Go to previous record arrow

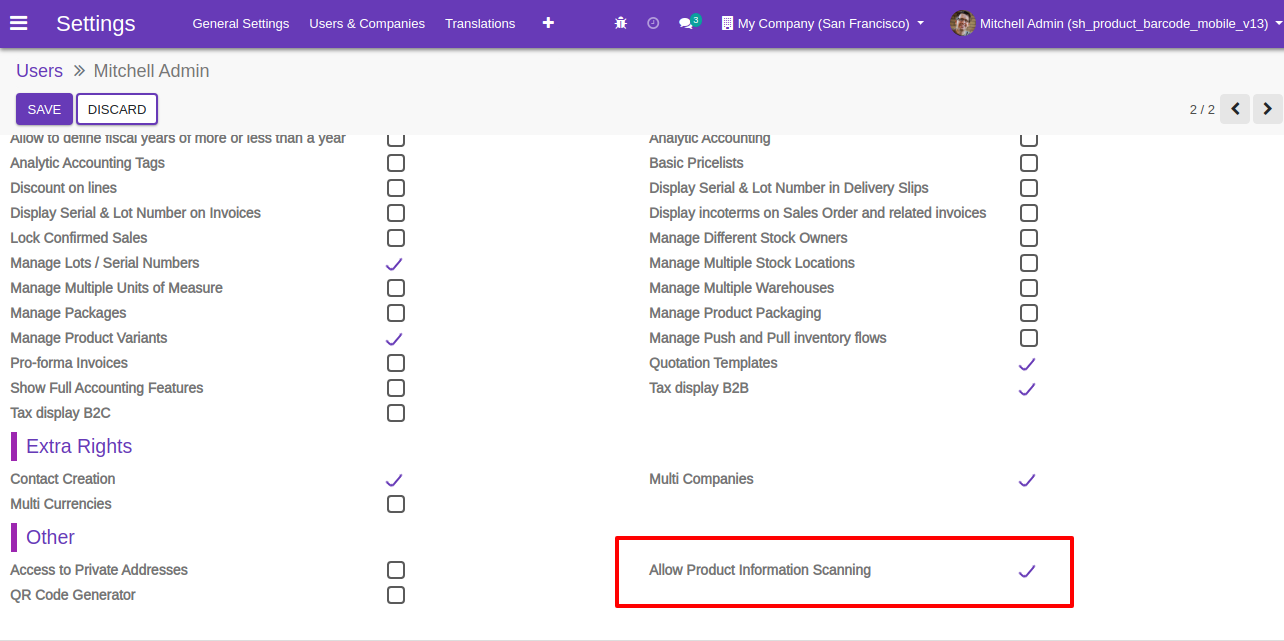coord(1235,109)
